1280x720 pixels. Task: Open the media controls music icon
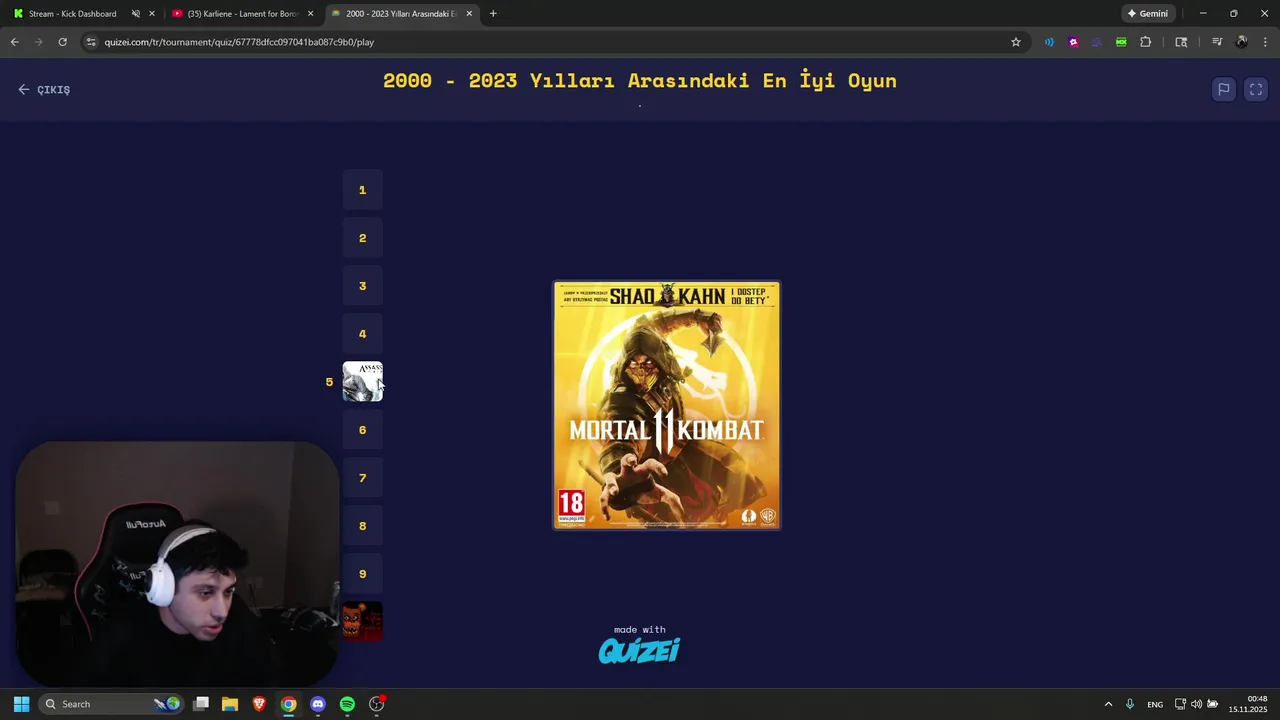click(x=1217, y=42)
